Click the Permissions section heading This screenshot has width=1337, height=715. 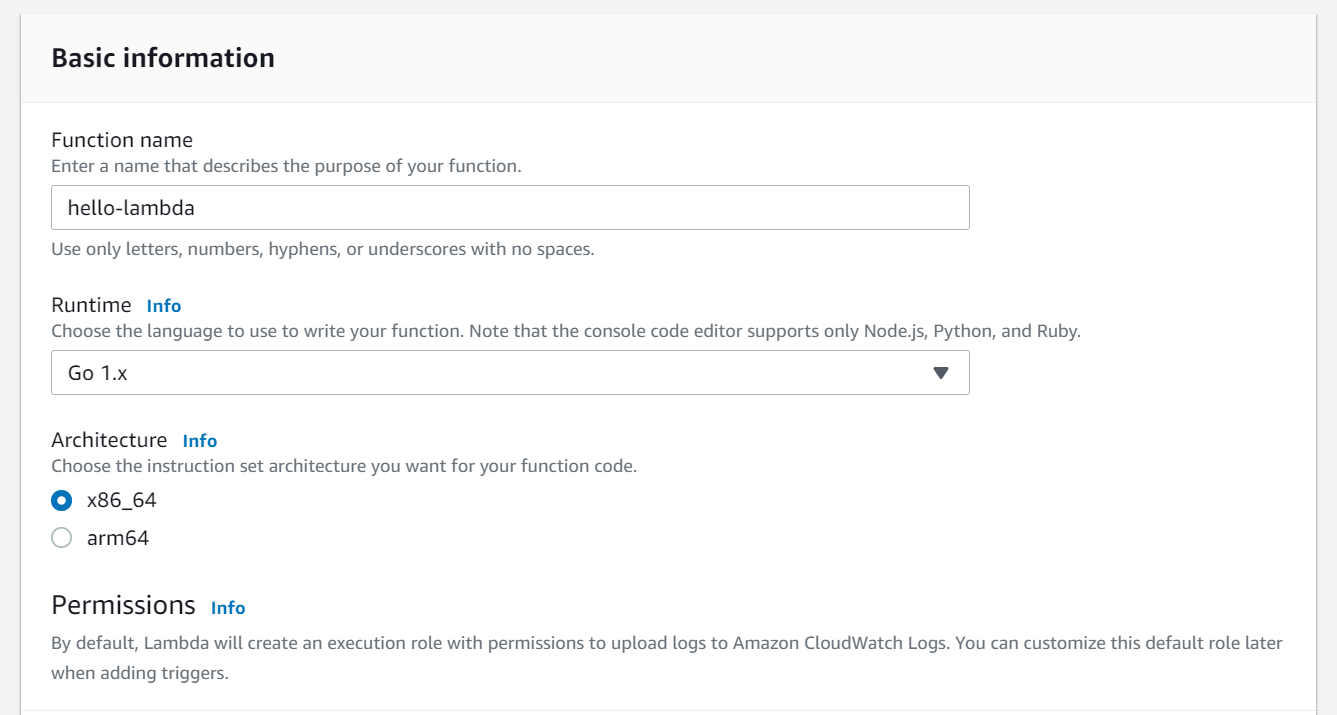point(123,605)
